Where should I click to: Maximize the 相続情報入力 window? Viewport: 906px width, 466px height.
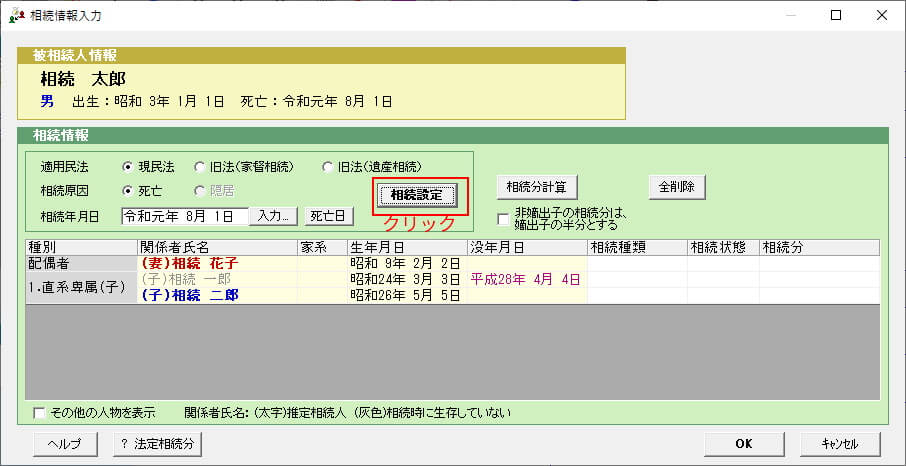pyautogui.click(x=836, y=16)
